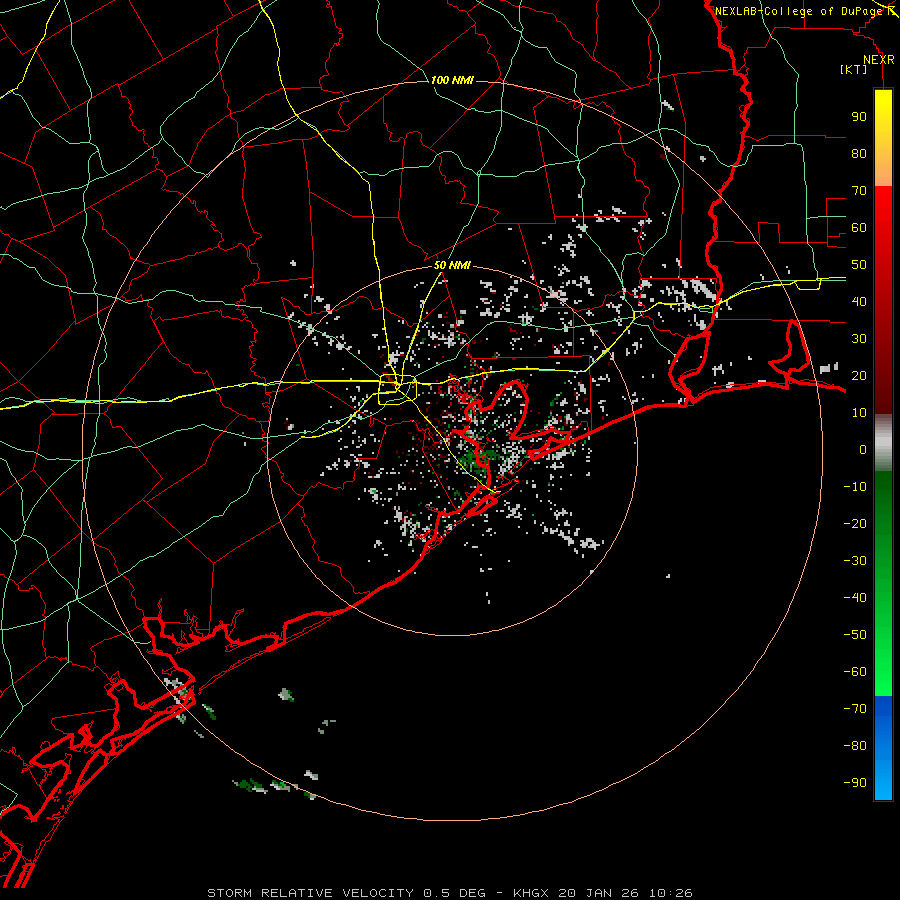Select the 30 value on the velocity scale
Image resolution: width=900 pixels, height=900 pixels.
(x=859, y=339)
